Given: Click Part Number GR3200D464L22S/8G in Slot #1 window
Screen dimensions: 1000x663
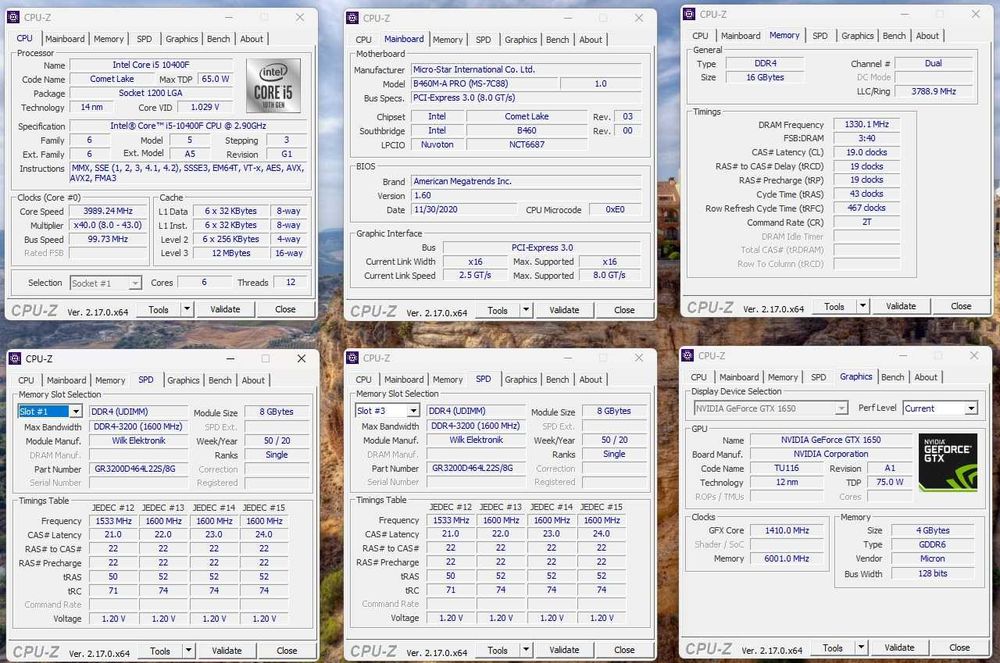Looking at the screenshot, I should point(139,469).
